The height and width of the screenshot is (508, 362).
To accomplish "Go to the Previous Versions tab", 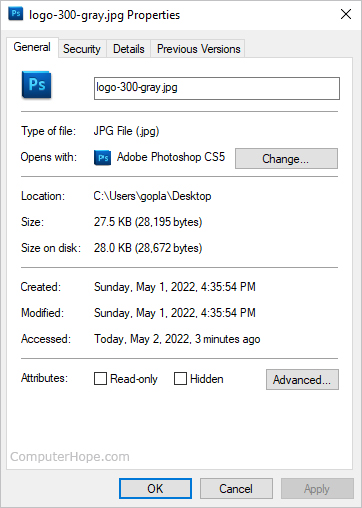I will [198, 49].
